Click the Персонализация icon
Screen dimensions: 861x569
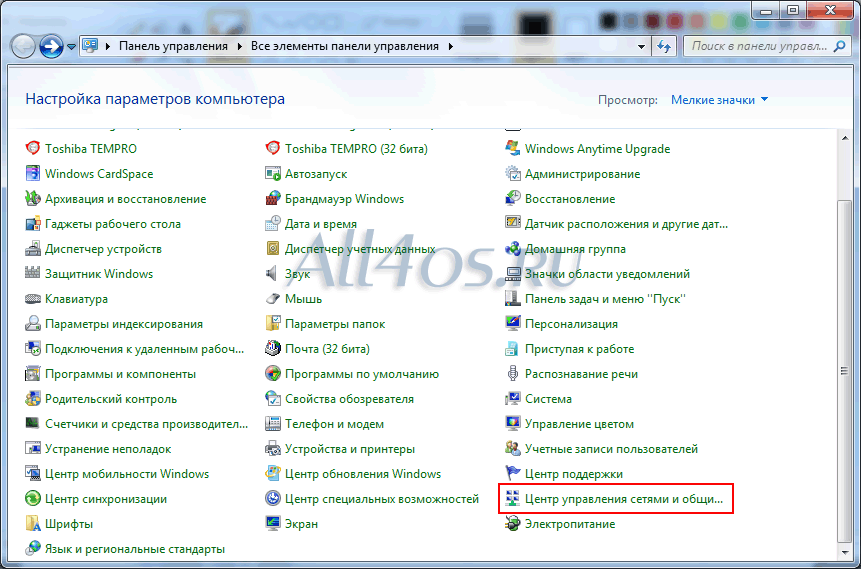[x=513, y=323]
